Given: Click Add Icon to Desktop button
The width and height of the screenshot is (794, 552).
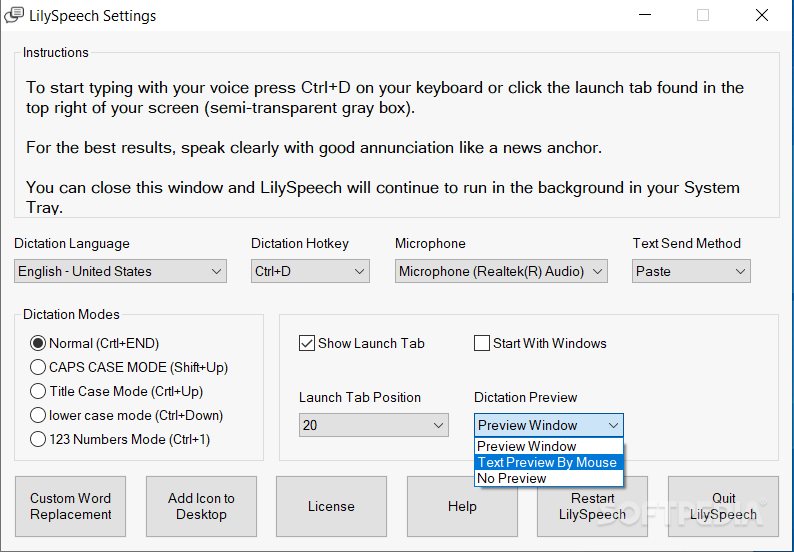Looking at the screenshot, I should point(202,506).
